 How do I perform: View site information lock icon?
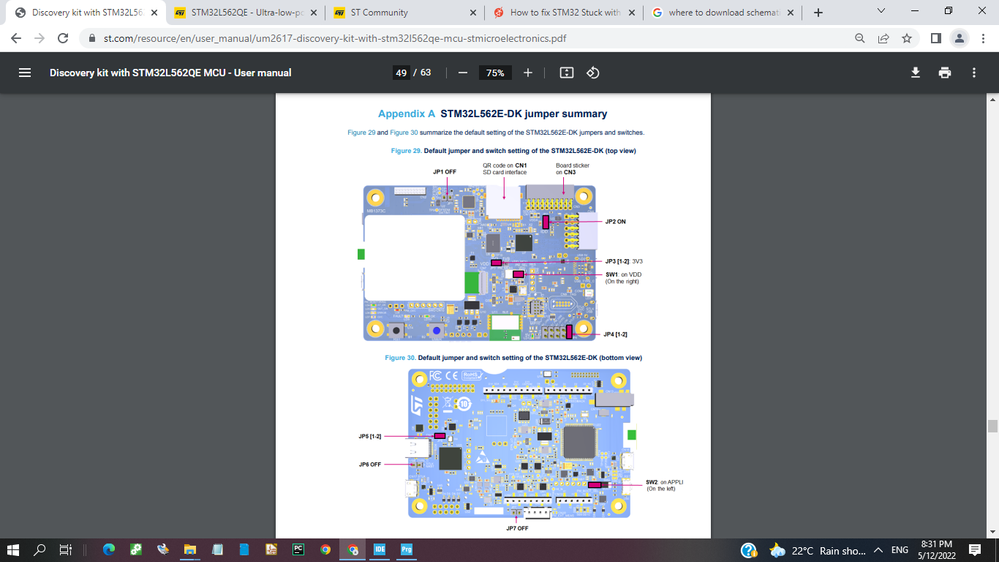point(92,38)
